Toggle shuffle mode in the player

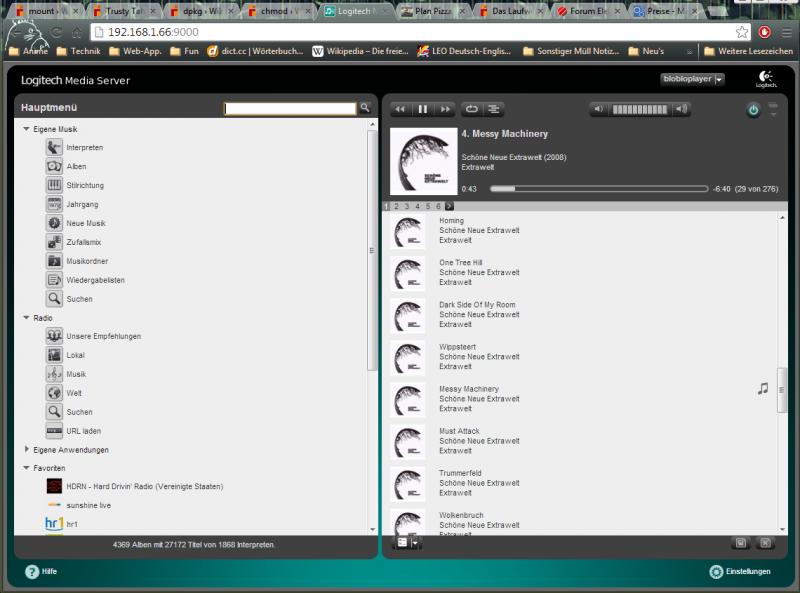494,109
